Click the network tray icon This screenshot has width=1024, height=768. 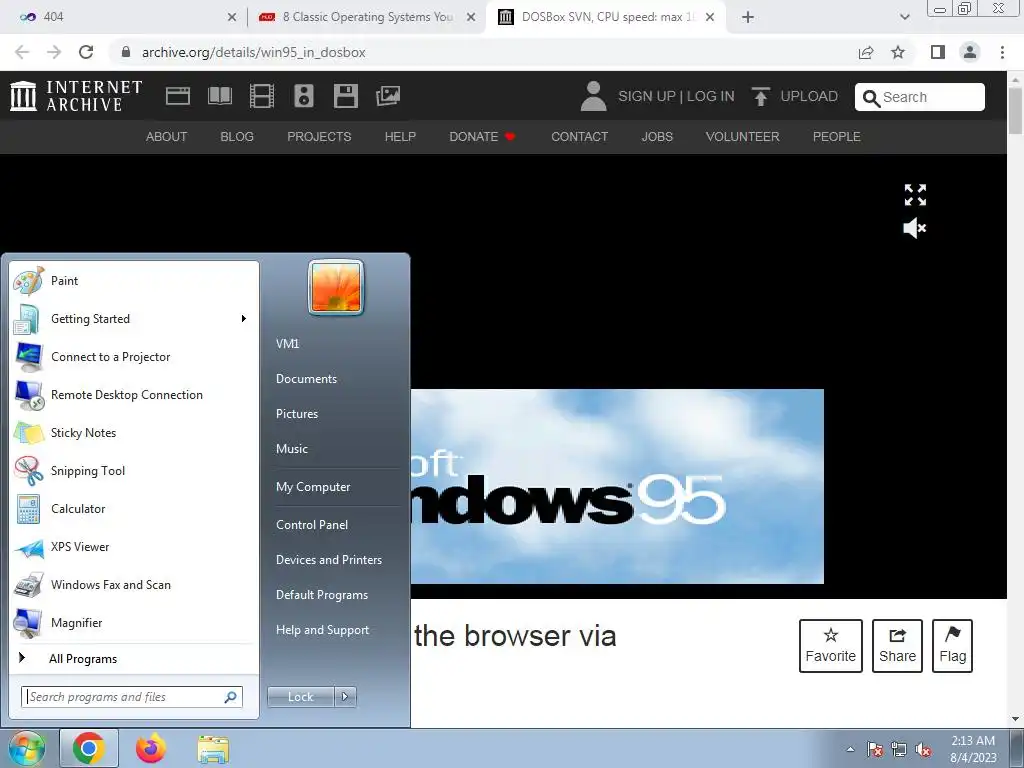[x=899, y=749]
